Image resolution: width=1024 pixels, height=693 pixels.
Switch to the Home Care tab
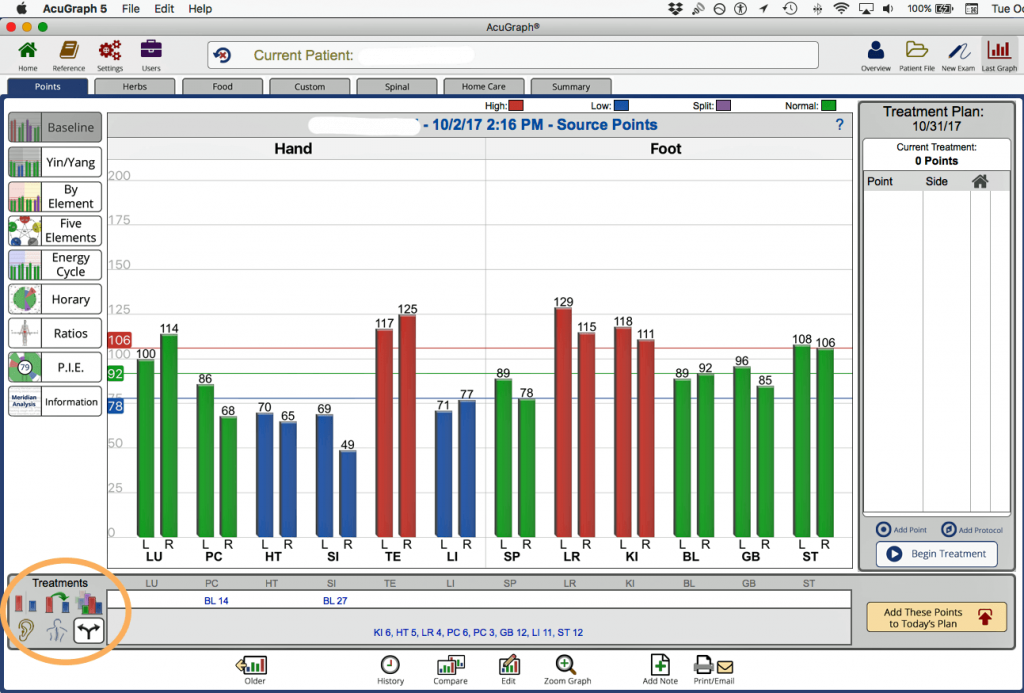[484, 87]
